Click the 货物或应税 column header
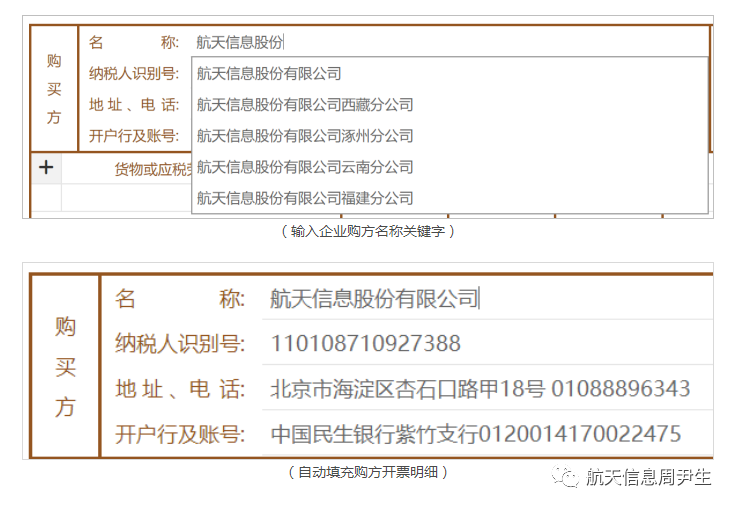This screenshot has width=735, height=509. pos(153,169)
